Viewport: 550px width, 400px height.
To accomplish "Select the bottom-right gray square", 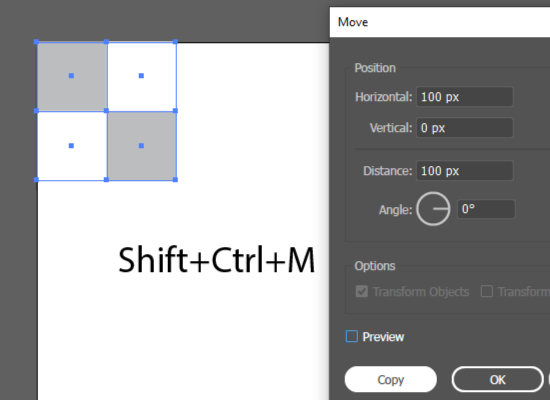I will 141,146.
